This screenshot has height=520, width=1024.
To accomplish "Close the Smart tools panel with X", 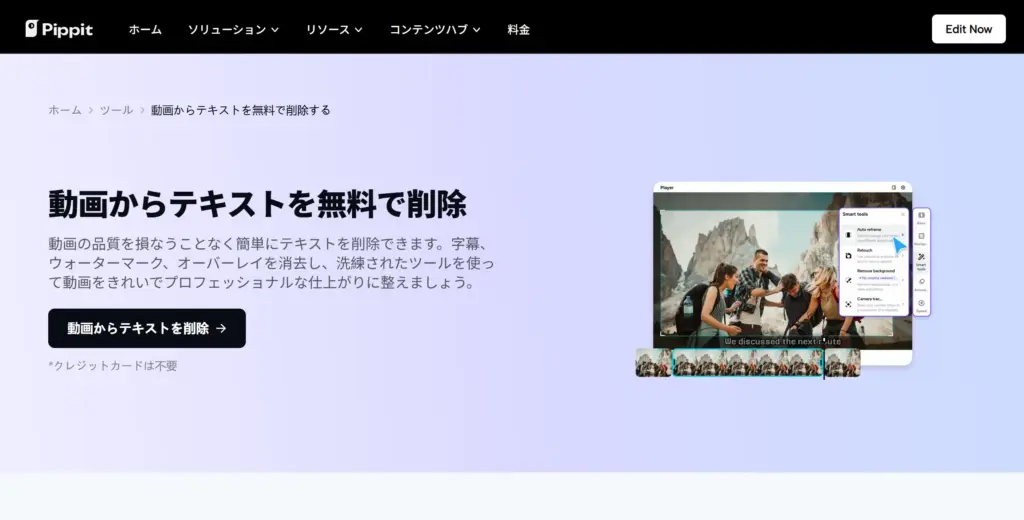I will point(903,214).
